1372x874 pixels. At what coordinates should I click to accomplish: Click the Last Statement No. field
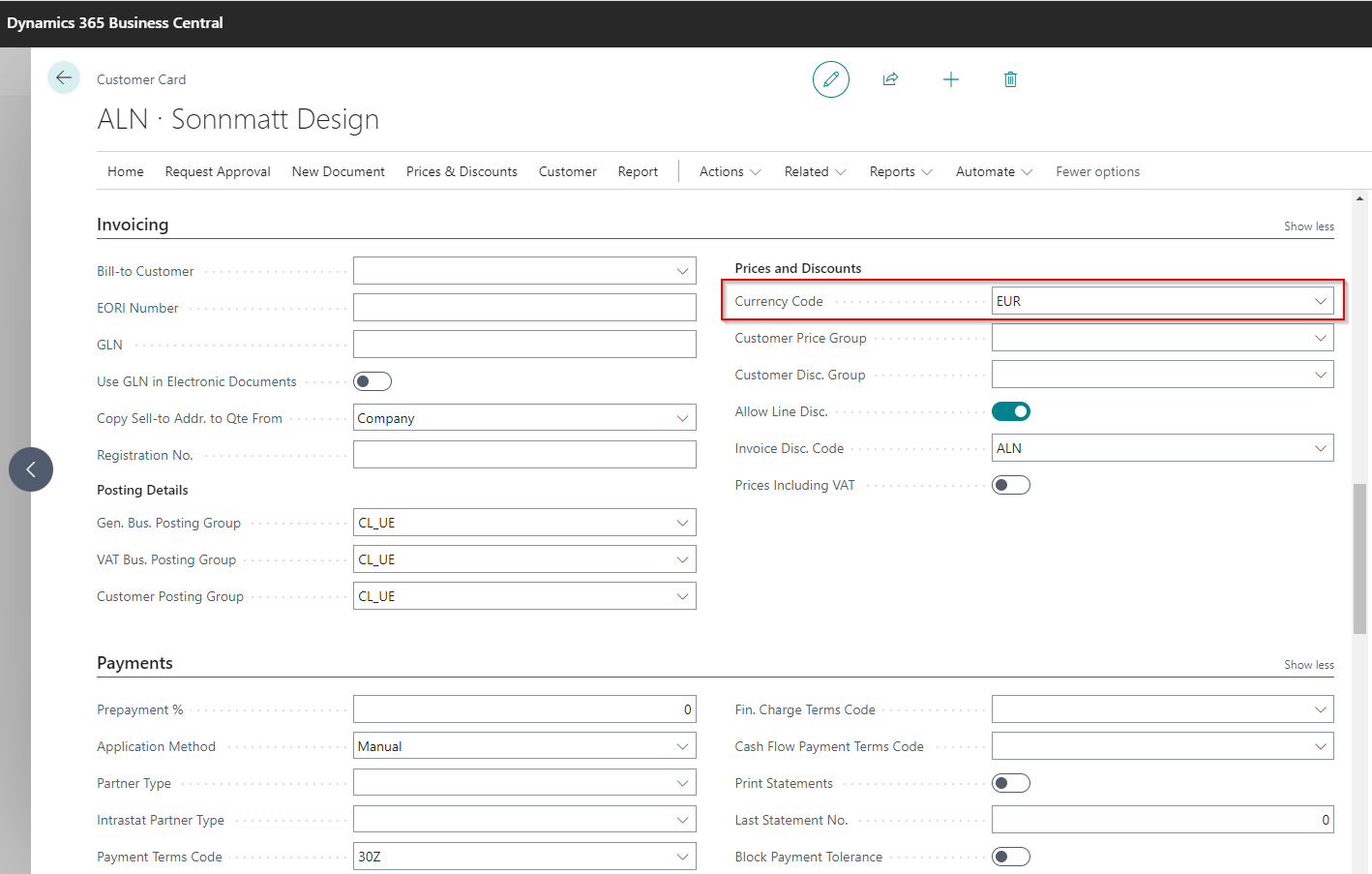coord(1163,820)
